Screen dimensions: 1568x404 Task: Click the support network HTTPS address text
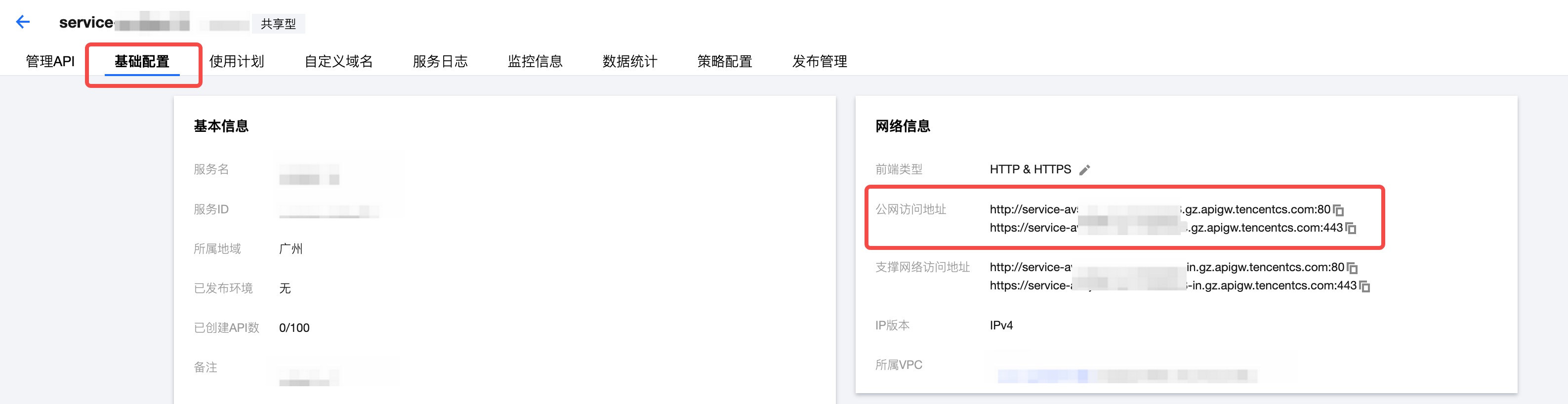1172,285
